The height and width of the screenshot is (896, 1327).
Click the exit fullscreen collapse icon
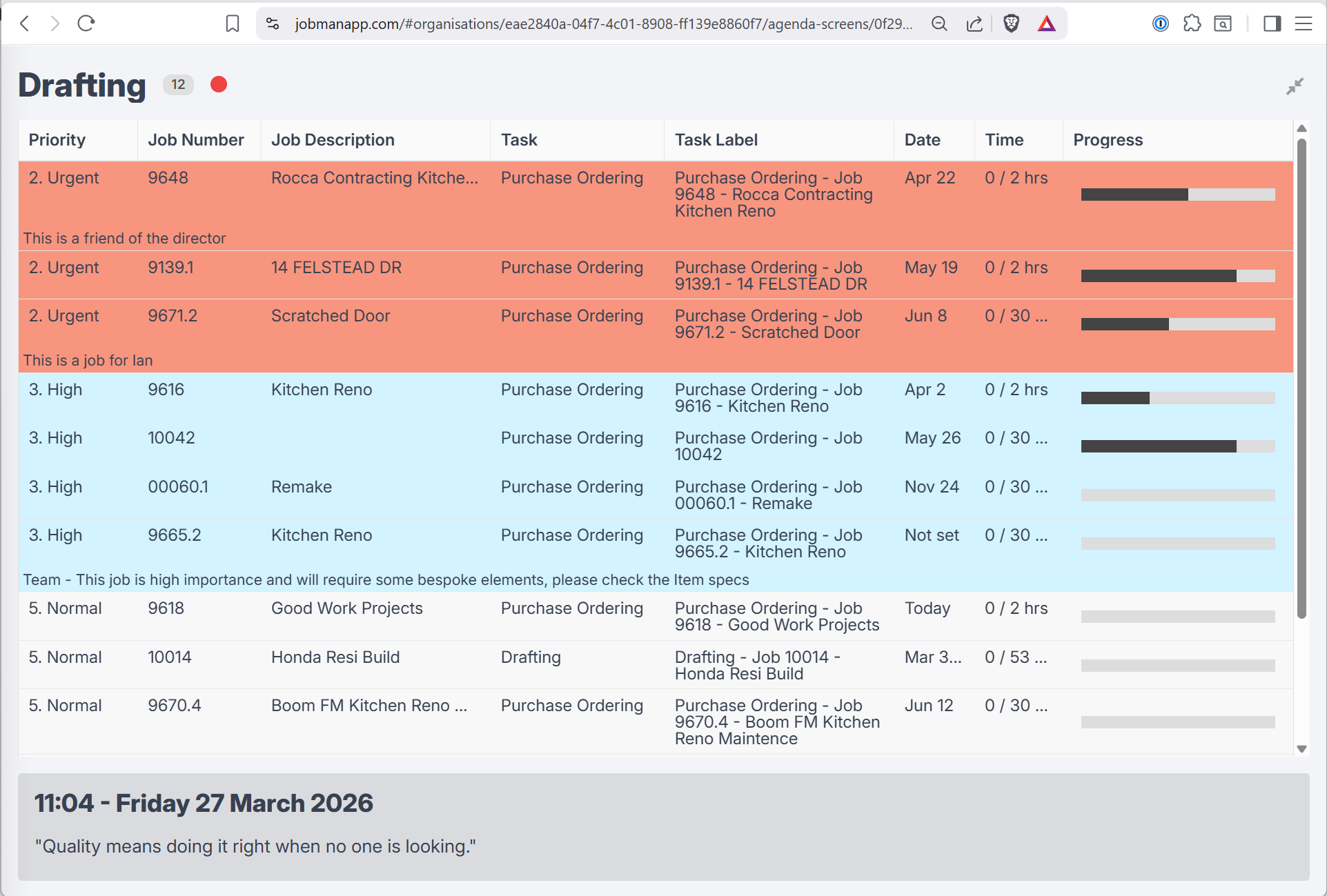[1295, 86]
